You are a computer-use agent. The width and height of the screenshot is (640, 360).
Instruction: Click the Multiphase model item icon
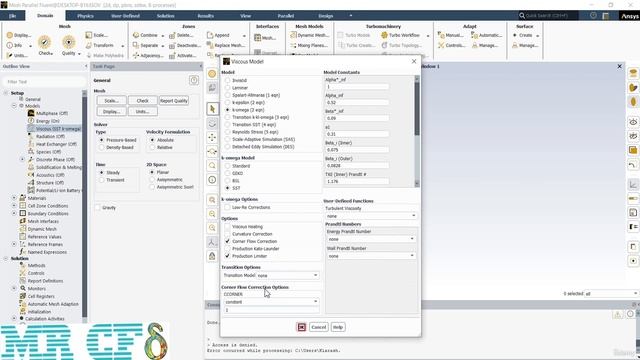(31, 113)
